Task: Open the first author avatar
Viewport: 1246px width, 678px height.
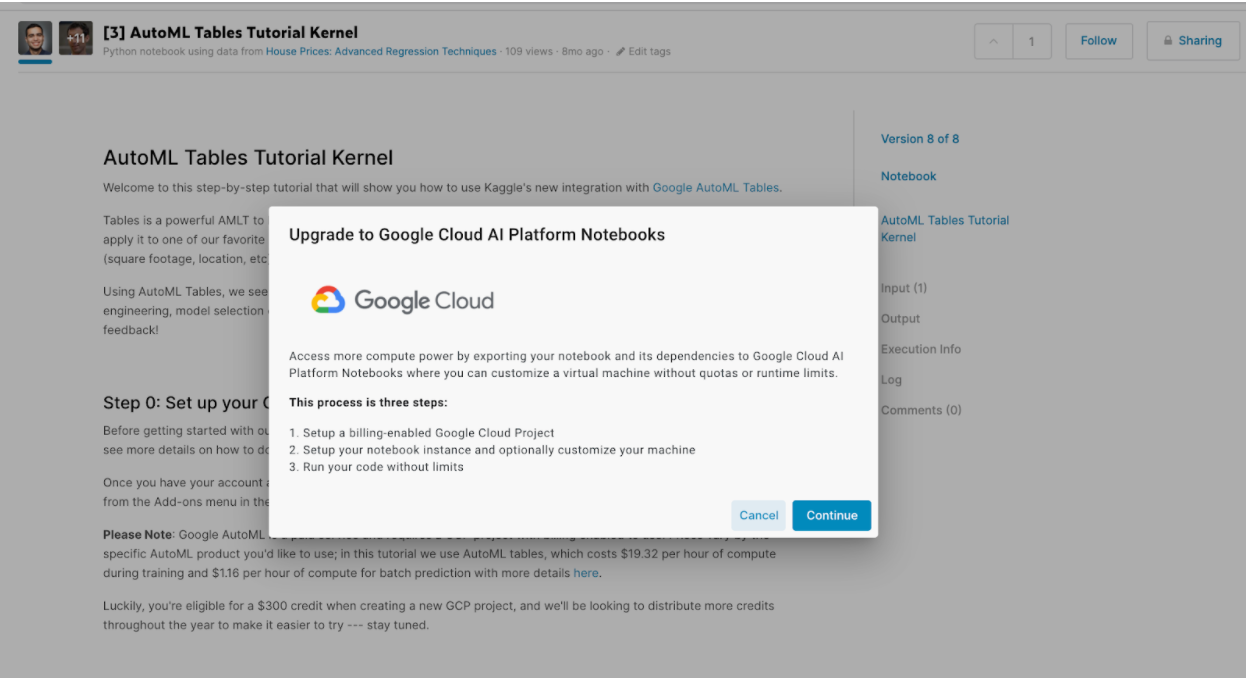Action: click(35, 38)
